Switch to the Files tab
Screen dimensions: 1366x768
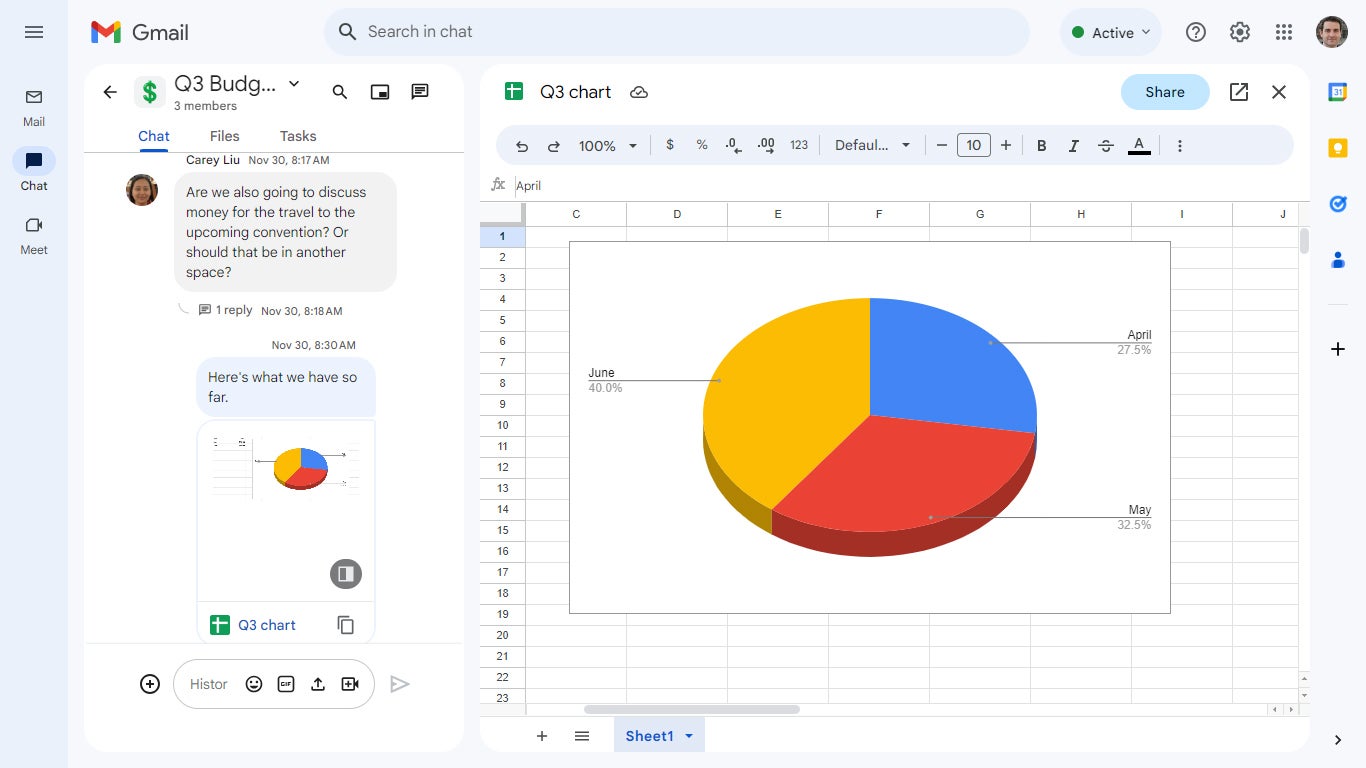coord(225,136)
